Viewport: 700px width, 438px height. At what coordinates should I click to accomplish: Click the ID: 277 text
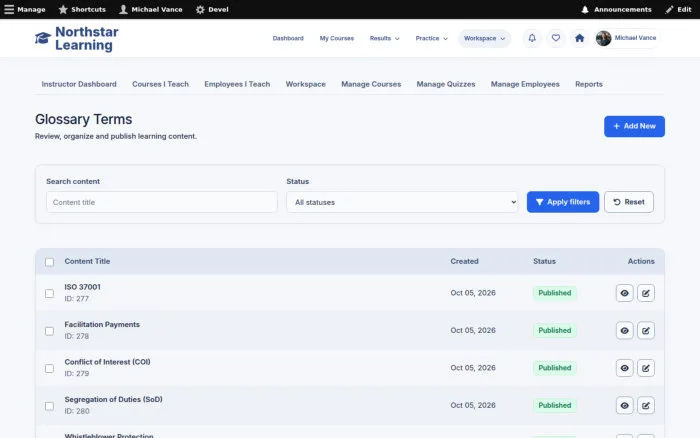76,299
